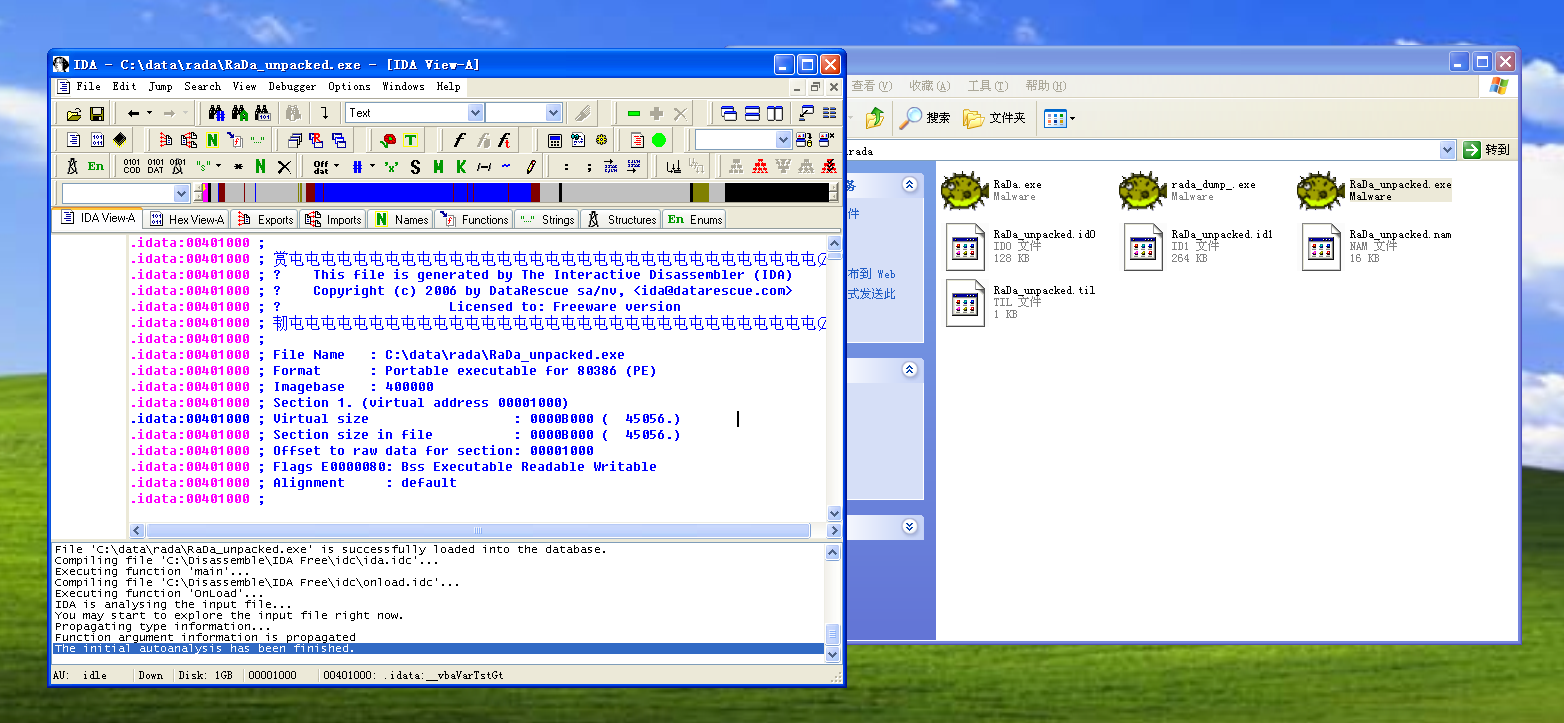This screenshot has height=723, width=1564.
Task: Click binoculars search for binary sequence icon
Action: (x=263, y=113)
